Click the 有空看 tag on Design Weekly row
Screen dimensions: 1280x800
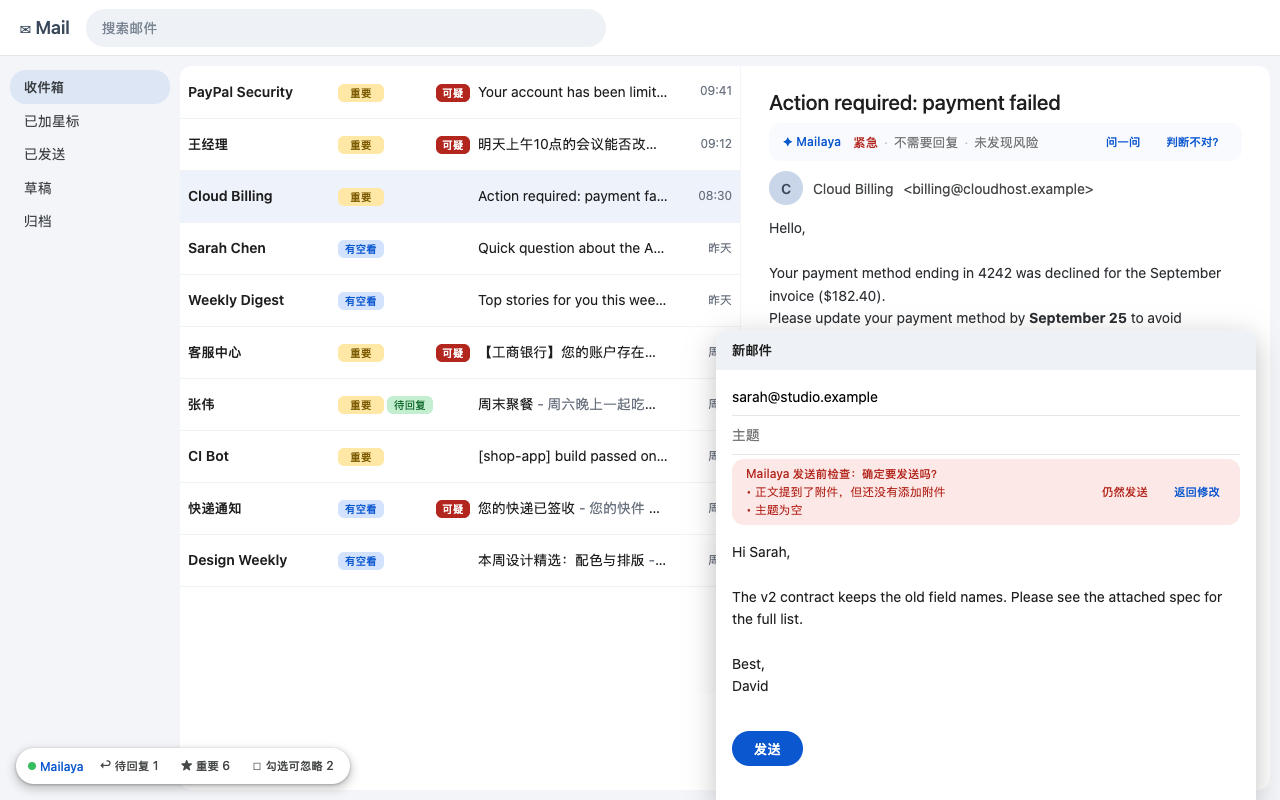(x=361, y=561)
